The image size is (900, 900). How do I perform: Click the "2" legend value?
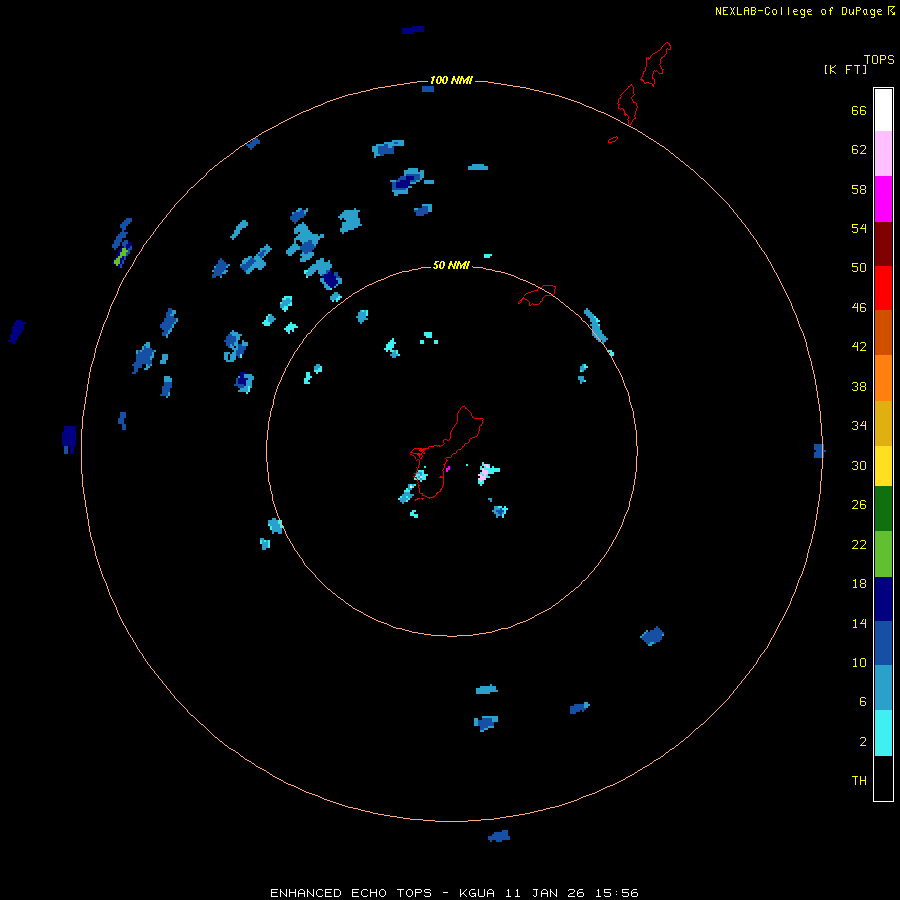click(x=863, y=742)
